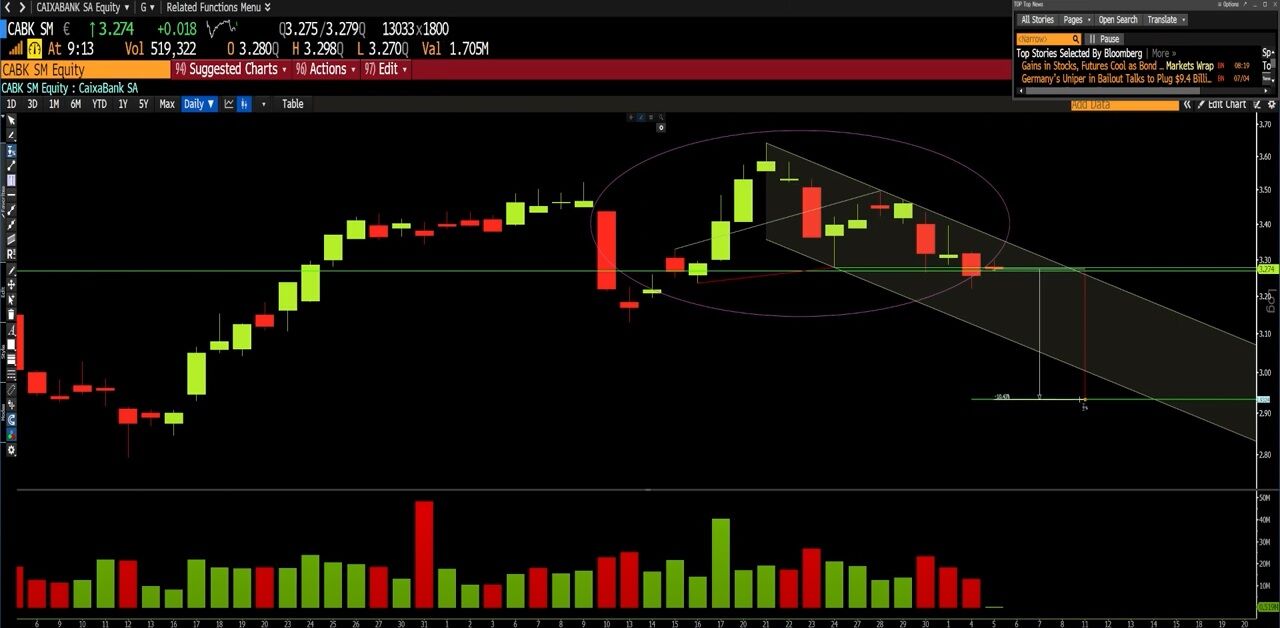
Task: Select the 3D time range
Action: coord(32,104)
